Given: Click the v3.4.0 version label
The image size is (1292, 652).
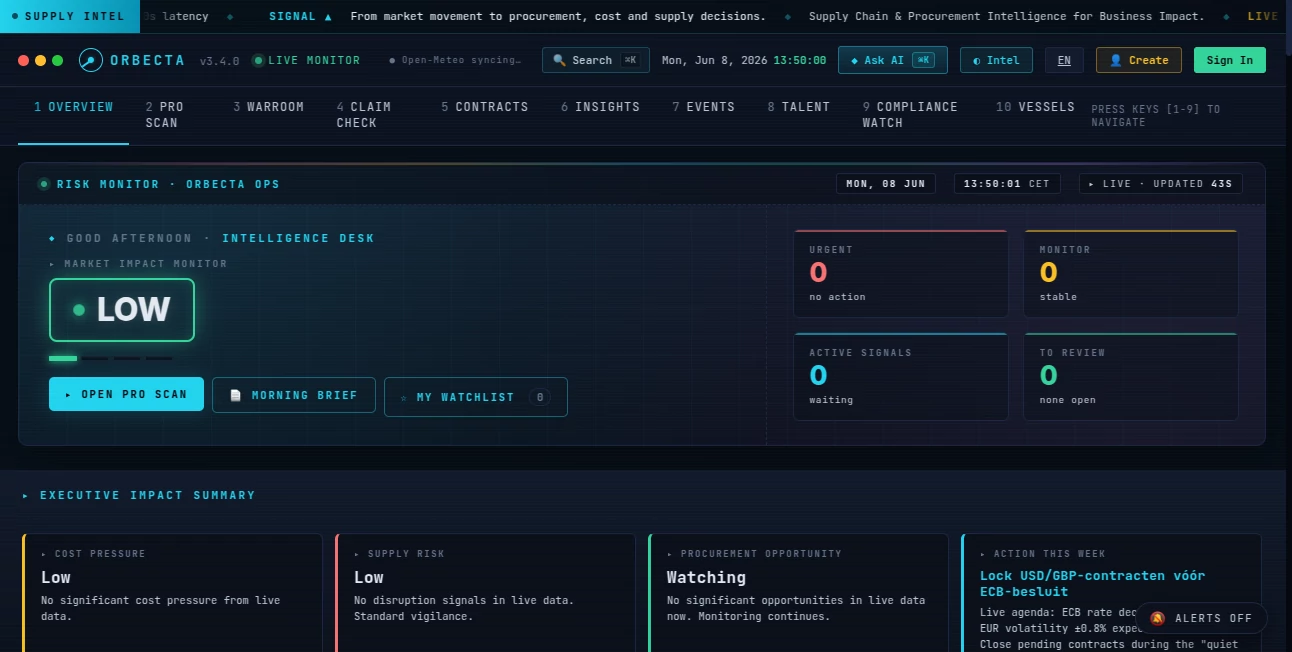Looking at the screenshot, I should [219, 61].
